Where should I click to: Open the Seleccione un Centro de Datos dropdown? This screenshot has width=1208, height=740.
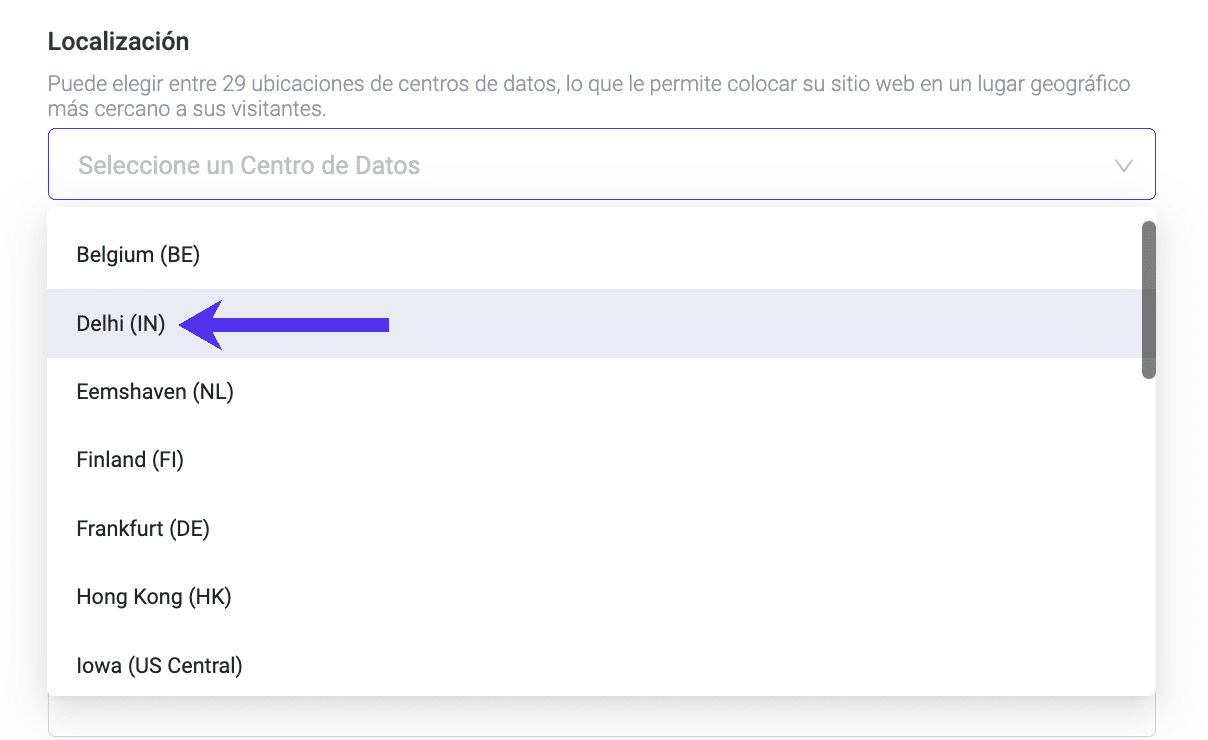tap(600, 165)
